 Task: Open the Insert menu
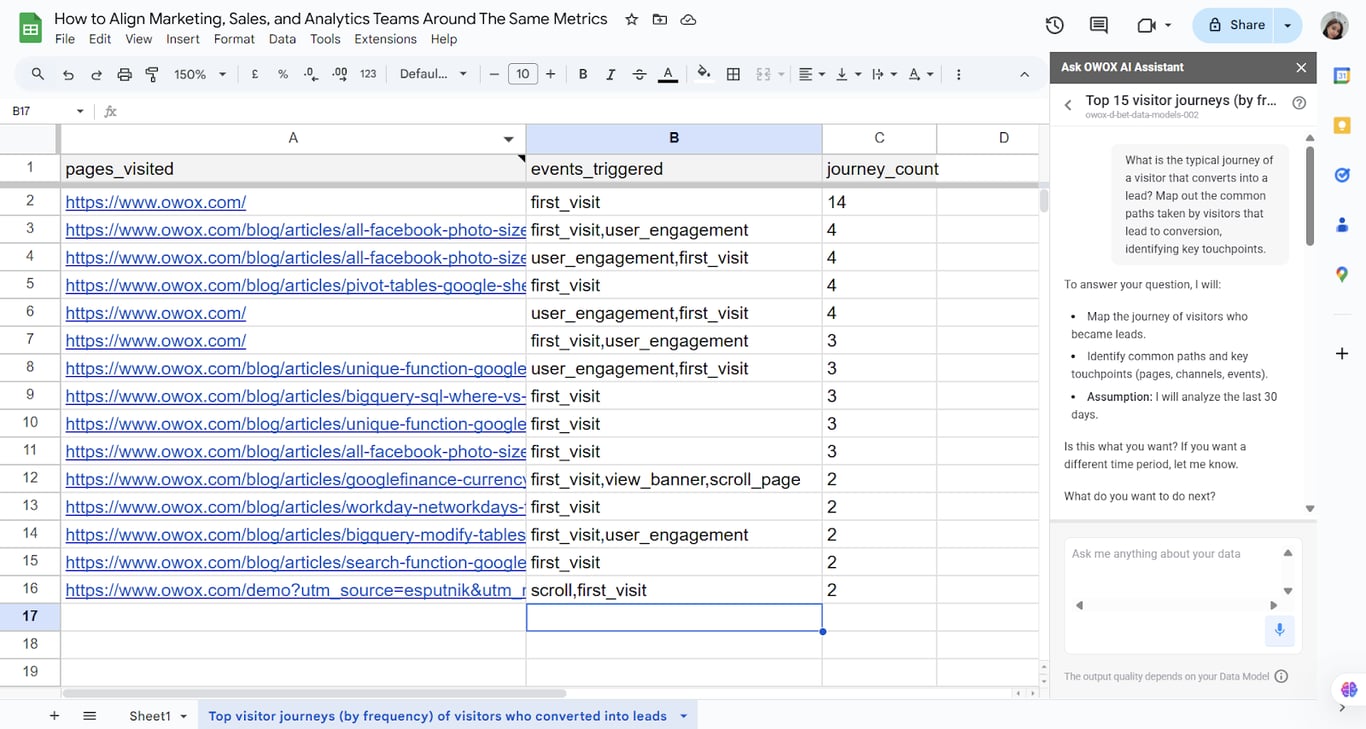pyautogui.click(x=183, y=39)
